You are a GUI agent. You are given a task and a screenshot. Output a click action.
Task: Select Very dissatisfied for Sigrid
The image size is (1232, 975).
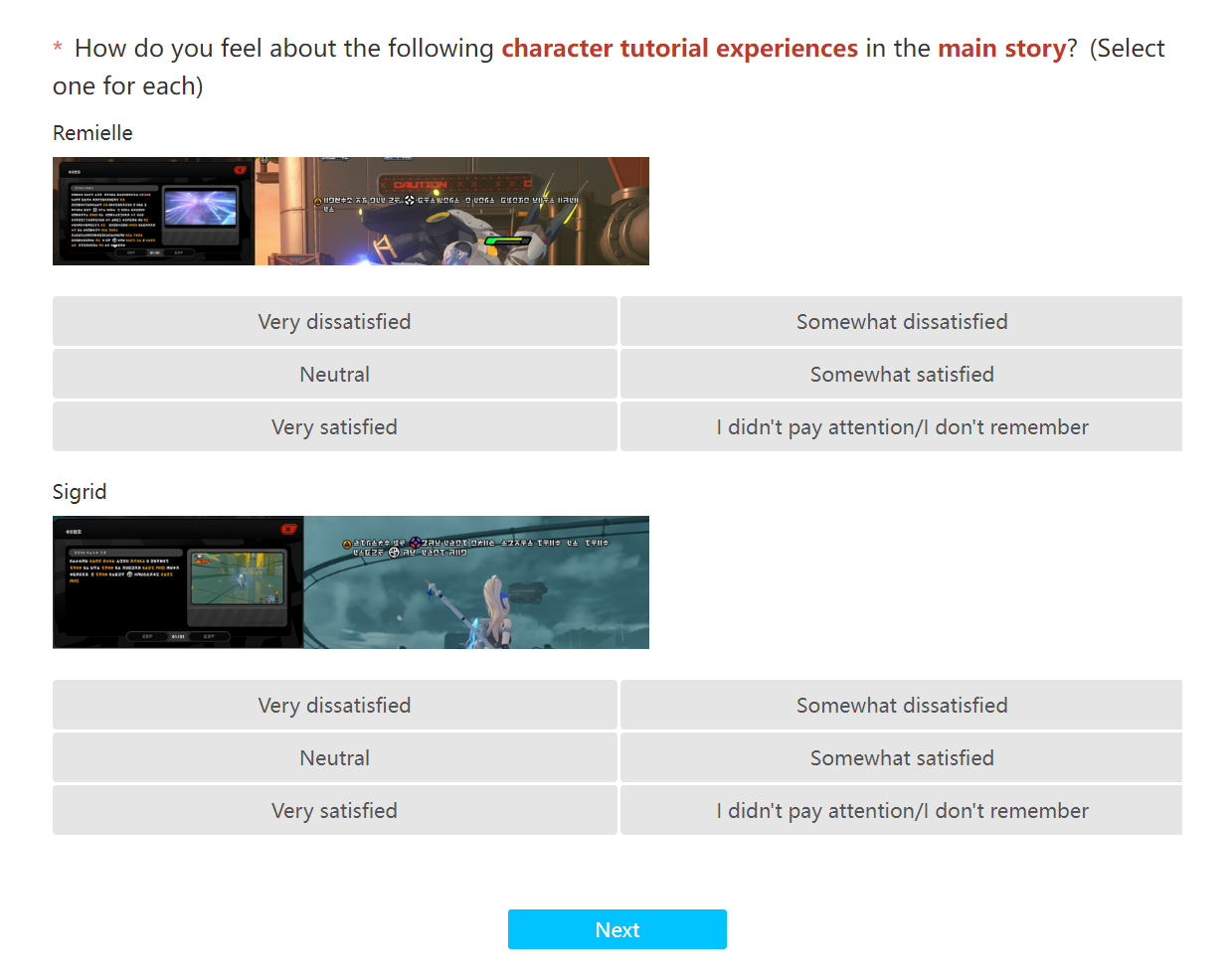334,705
